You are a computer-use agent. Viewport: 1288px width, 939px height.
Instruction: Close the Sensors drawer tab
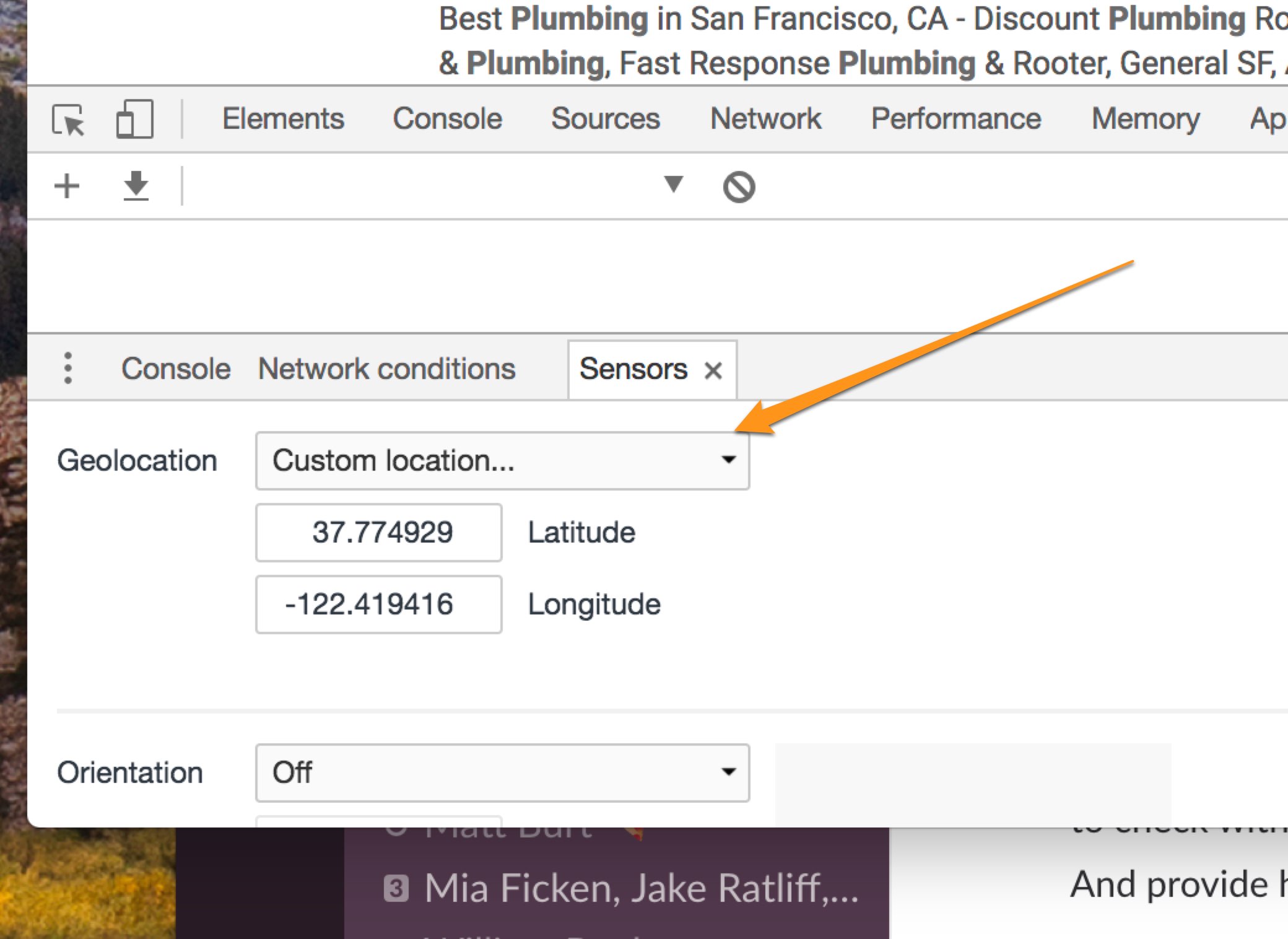713,370
